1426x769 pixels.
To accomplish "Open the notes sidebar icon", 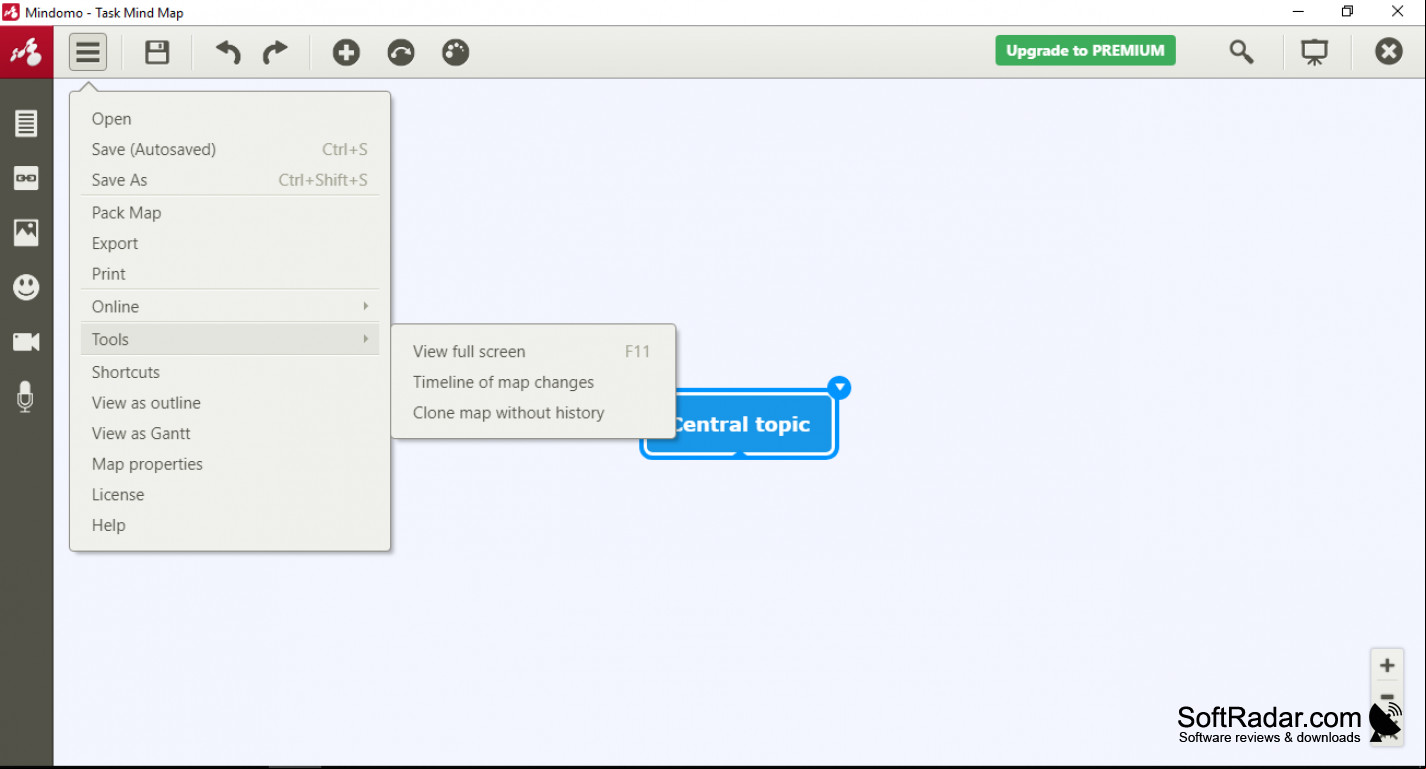I will coord(26,124).
